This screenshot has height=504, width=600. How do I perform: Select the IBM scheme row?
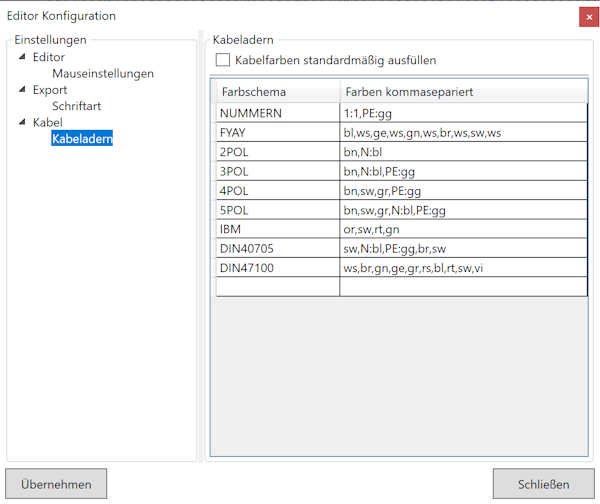point(277,229)
